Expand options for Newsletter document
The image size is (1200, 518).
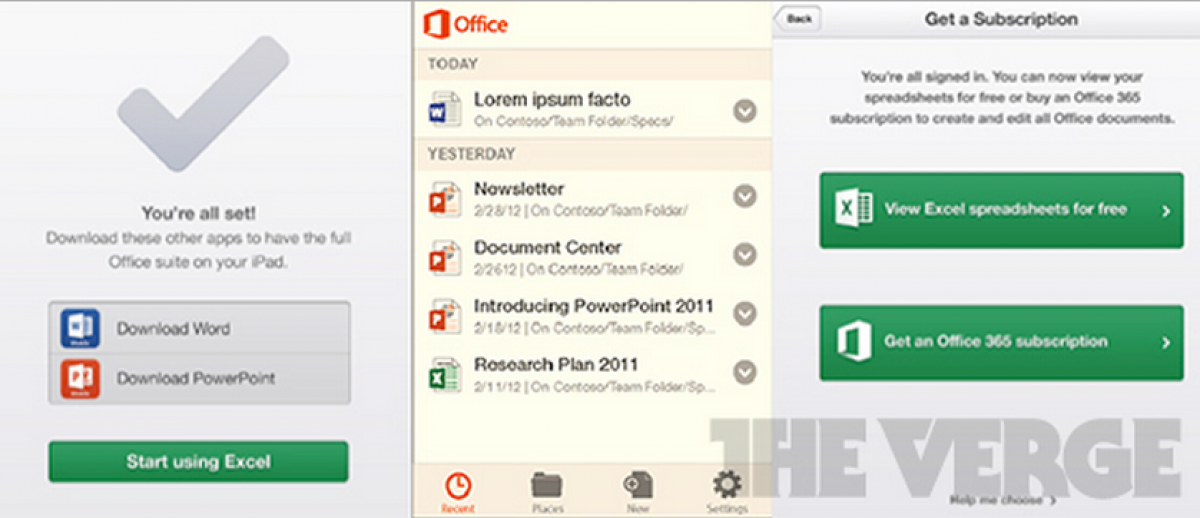[744, 196]
